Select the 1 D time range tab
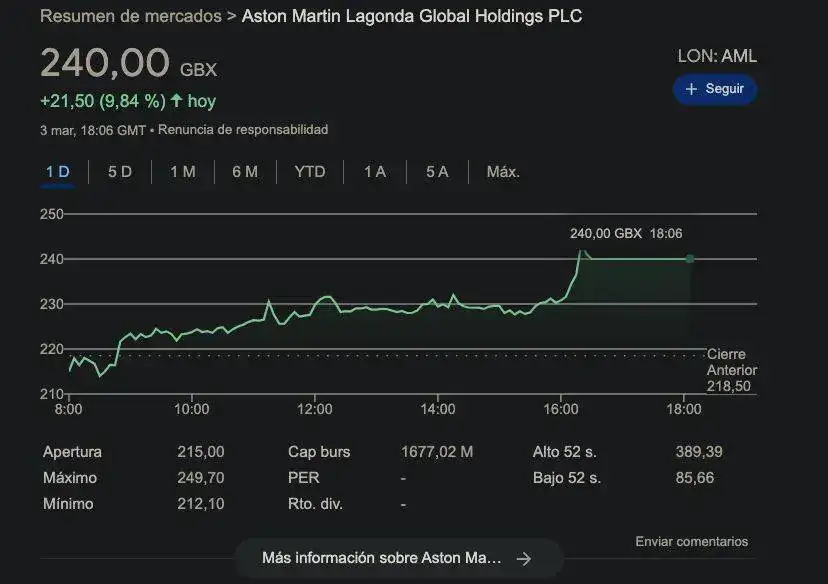The width and height of the screenshot is (828, 584). [58, 172]
